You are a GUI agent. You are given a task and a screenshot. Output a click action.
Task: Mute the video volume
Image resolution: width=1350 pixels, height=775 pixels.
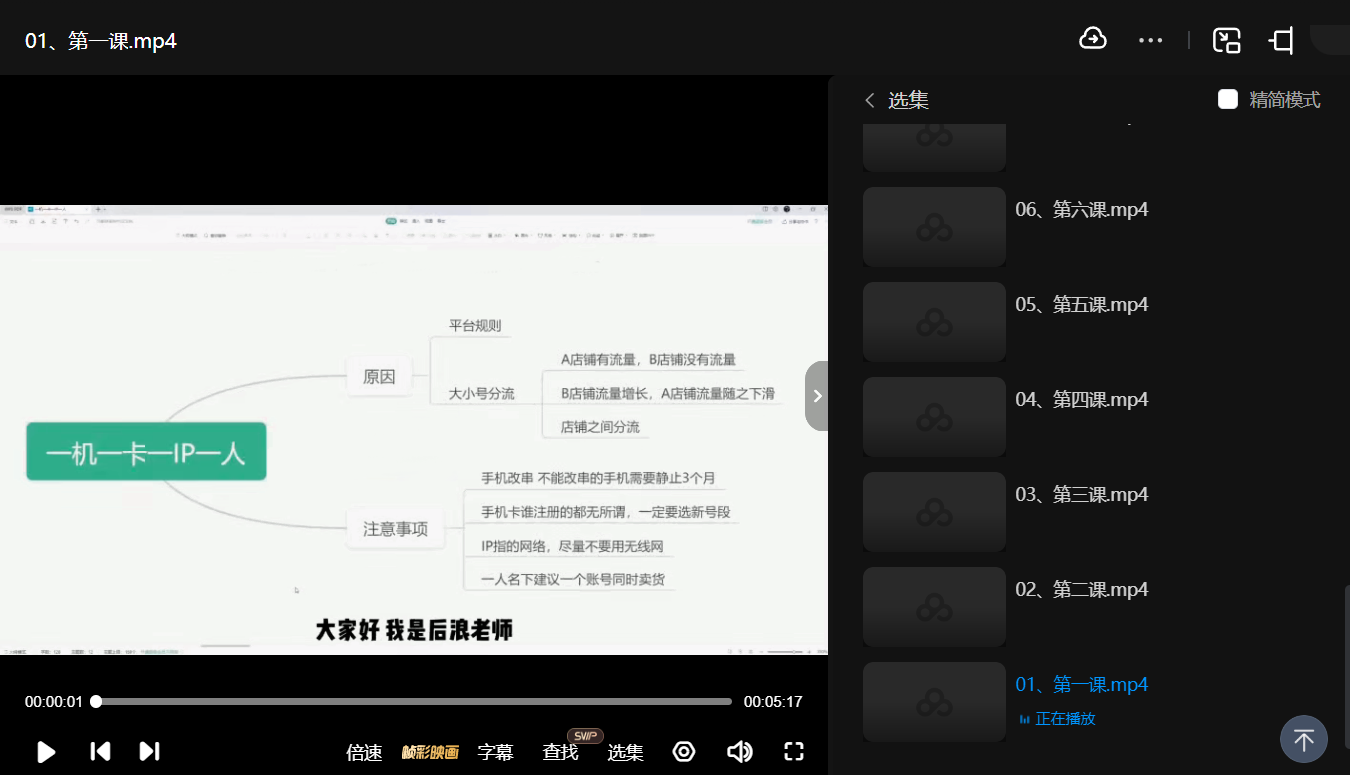pyautogui.click(x=739, y=752)
